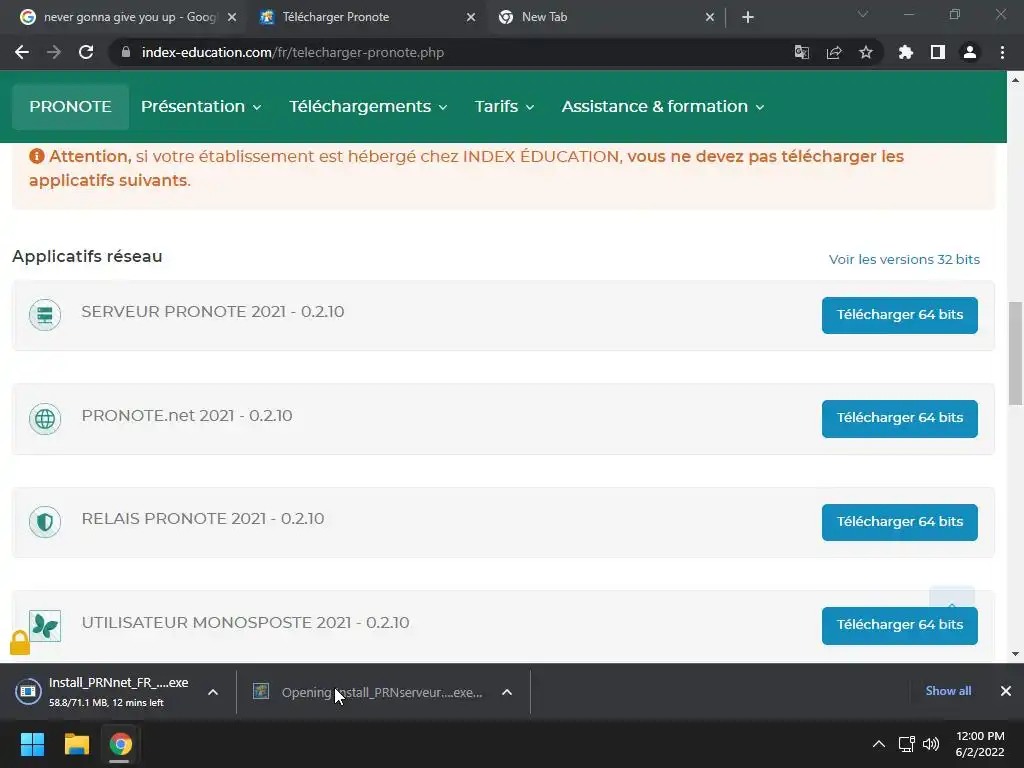Screen dimensions: 1024x768
Task: Click the address bar URL
Action: (x=293, y=52)
